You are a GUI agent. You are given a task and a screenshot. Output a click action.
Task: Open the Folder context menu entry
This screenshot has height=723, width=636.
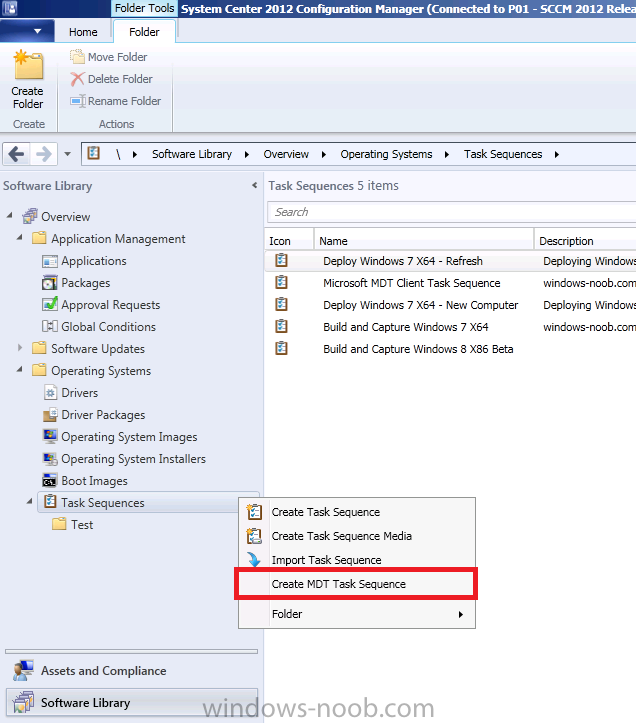pyautogui.click(x=357, y=614)
